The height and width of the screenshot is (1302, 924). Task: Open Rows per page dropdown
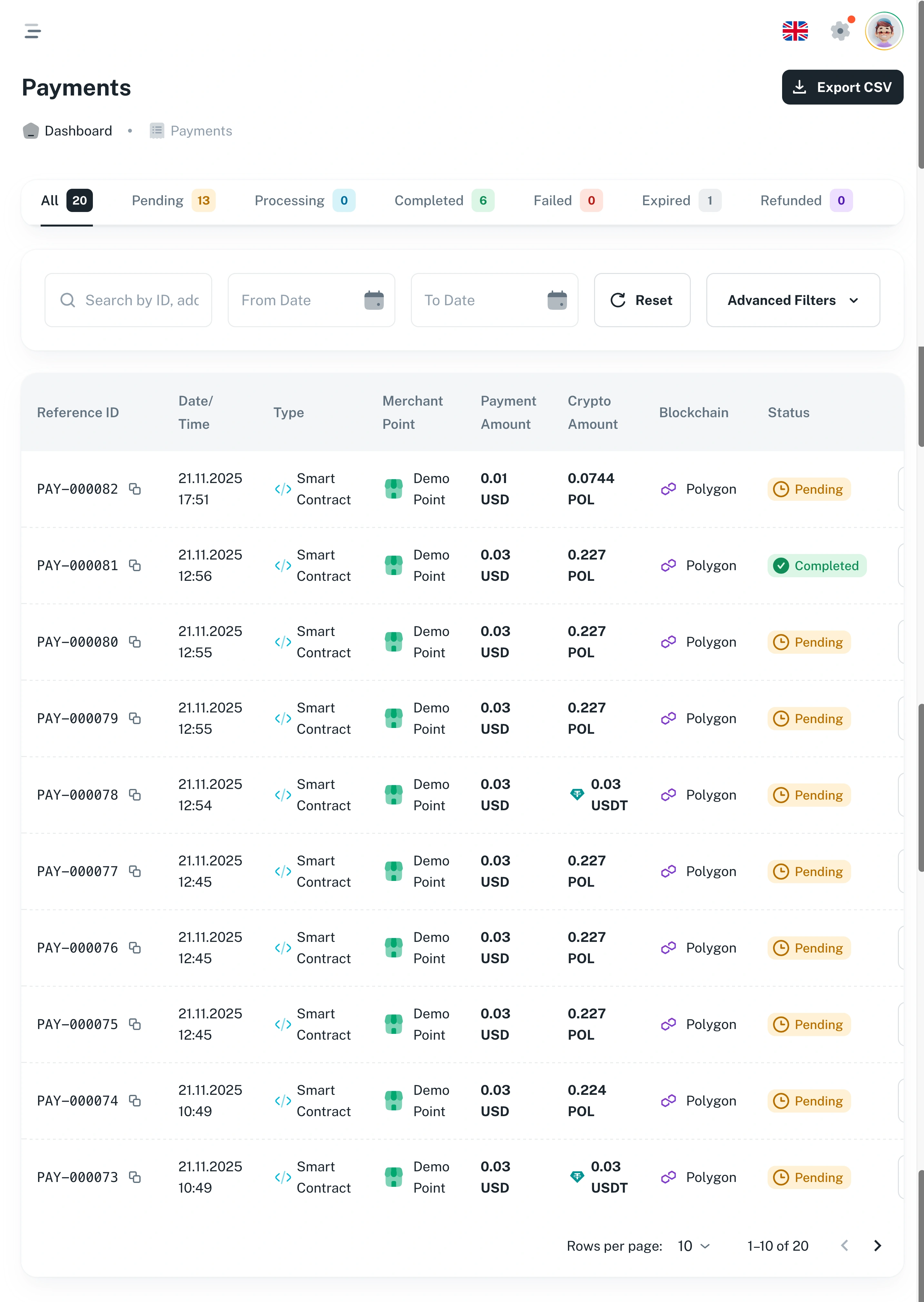[694, 1246]
